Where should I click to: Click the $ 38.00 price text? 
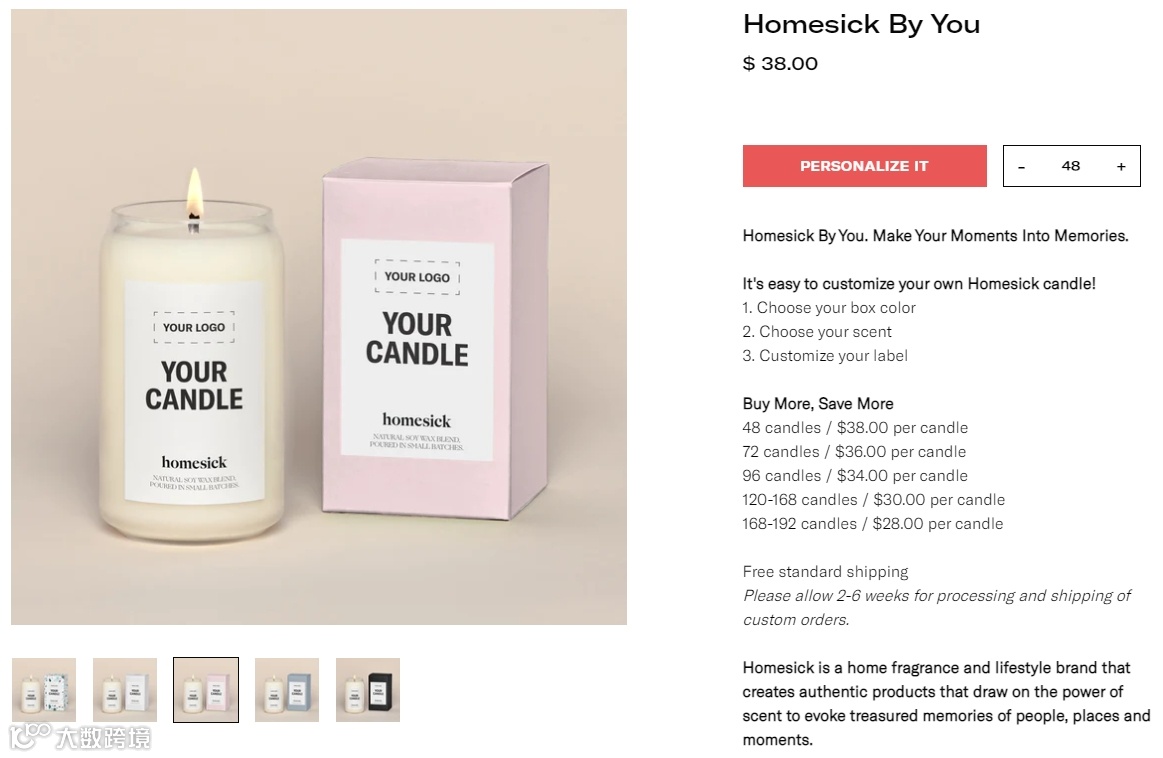pos(780,63)
